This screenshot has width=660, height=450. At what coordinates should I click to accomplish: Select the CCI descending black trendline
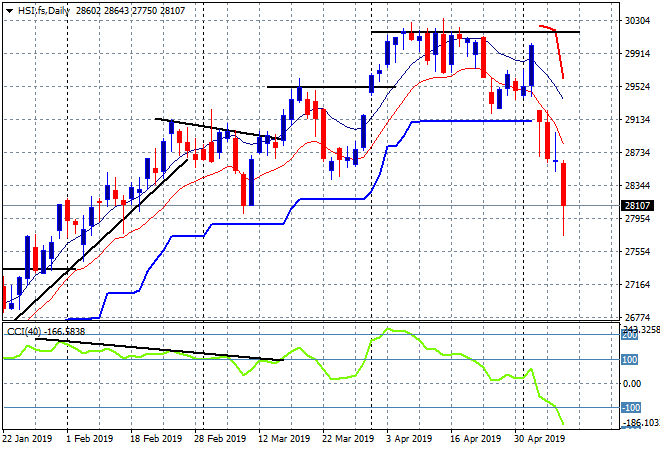coord(159,349)
